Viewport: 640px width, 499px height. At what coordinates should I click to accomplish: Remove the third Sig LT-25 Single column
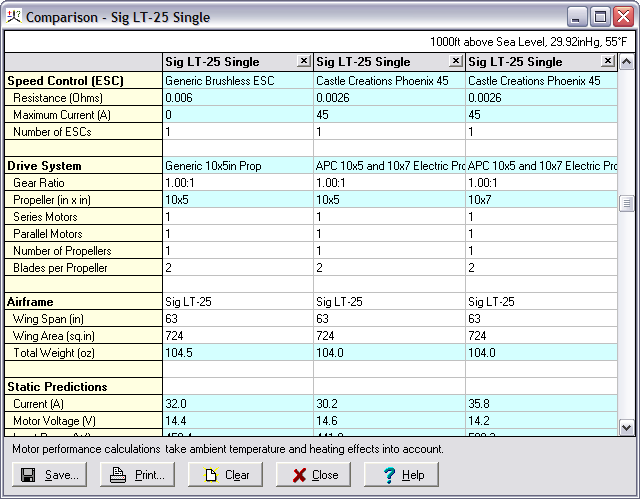tap(607, 61)
